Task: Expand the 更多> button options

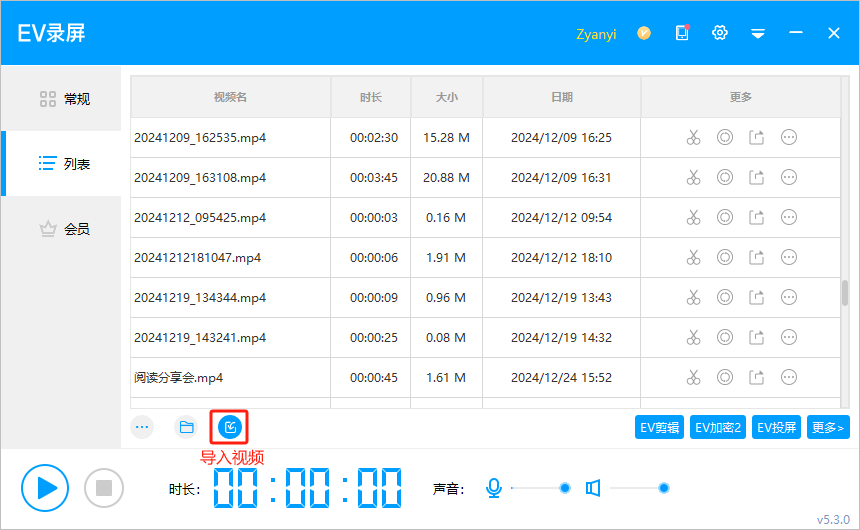Action: pos(828,428)
